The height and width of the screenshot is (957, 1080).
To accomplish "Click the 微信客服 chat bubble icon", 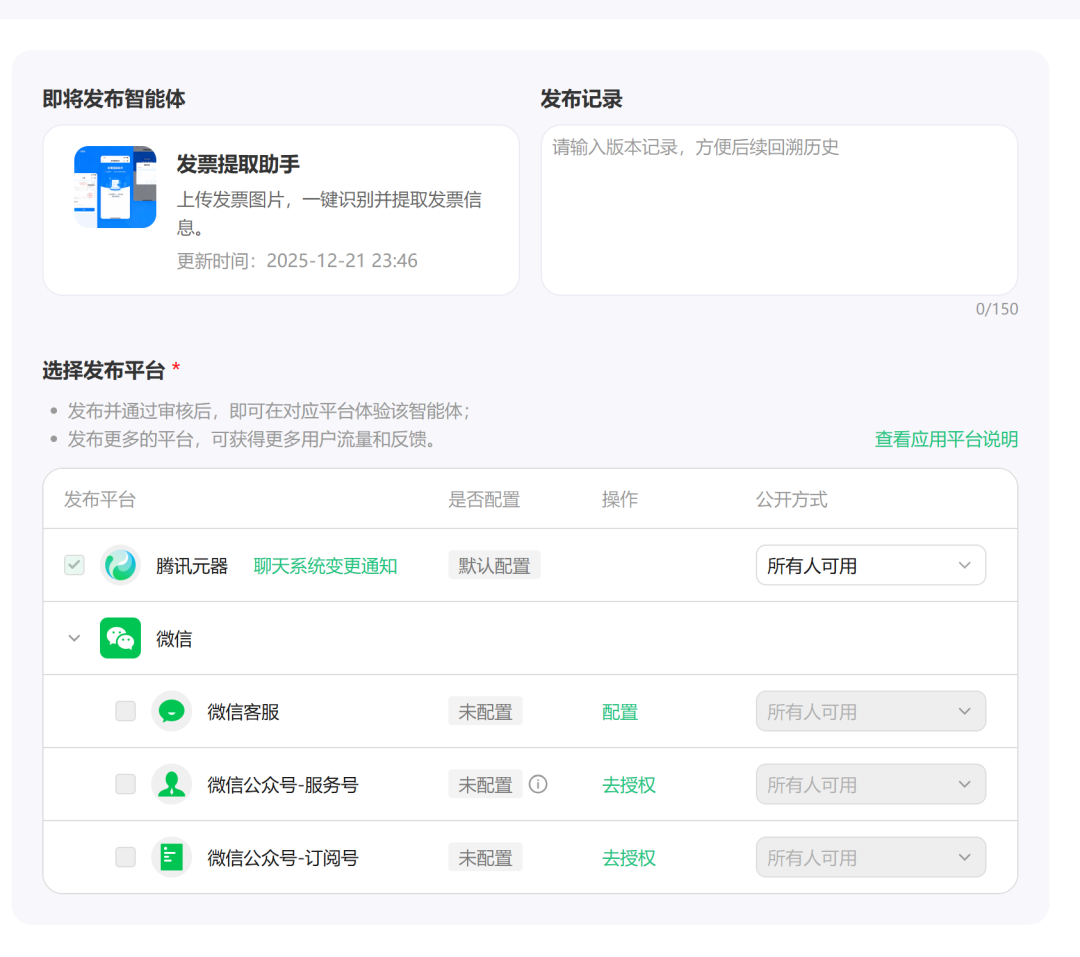I will pyautogui.click(x=171, y=712).
